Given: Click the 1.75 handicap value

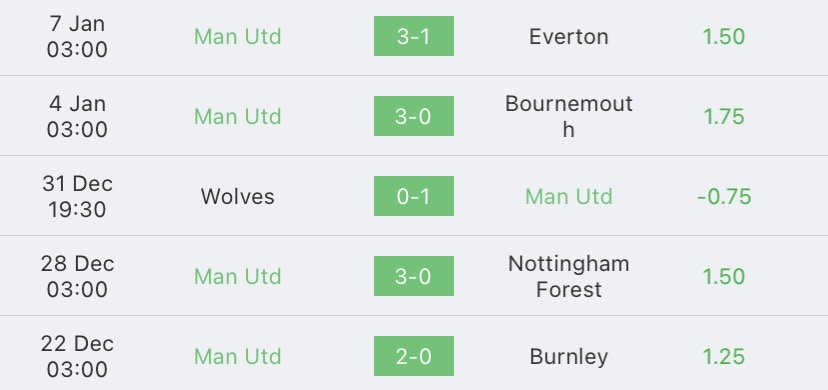Looking at the screenshot, I should [724, 116].
